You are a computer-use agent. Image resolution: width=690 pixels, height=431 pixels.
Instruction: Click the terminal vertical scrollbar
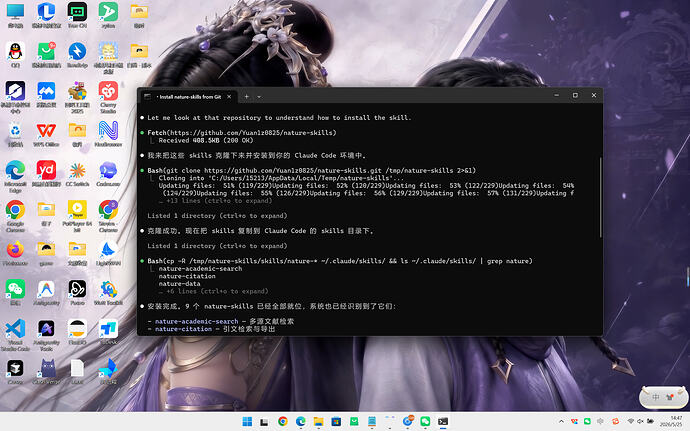point(600,197)
